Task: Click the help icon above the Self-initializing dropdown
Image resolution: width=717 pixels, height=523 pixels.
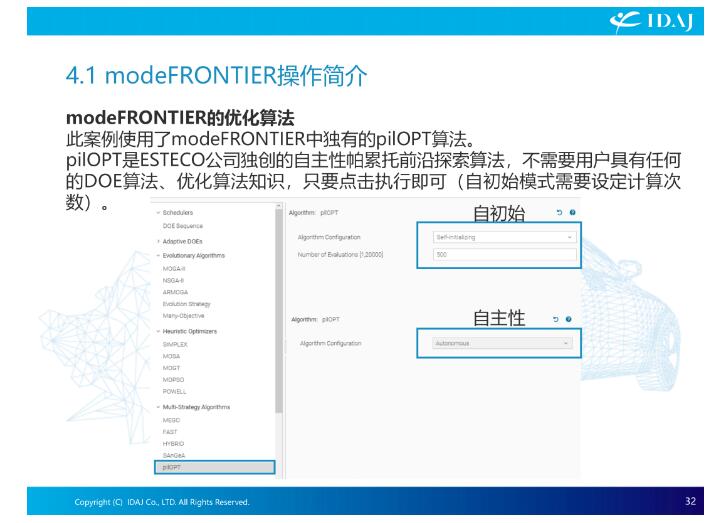Action: [573, 213]
